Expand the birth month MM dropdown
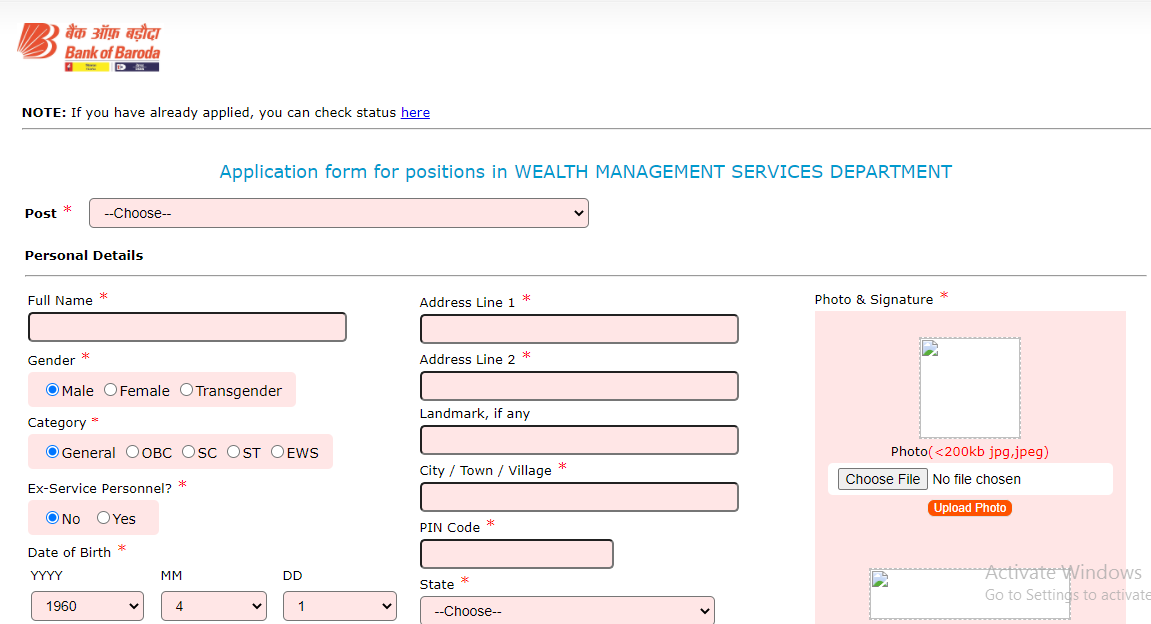 (213, 606)
